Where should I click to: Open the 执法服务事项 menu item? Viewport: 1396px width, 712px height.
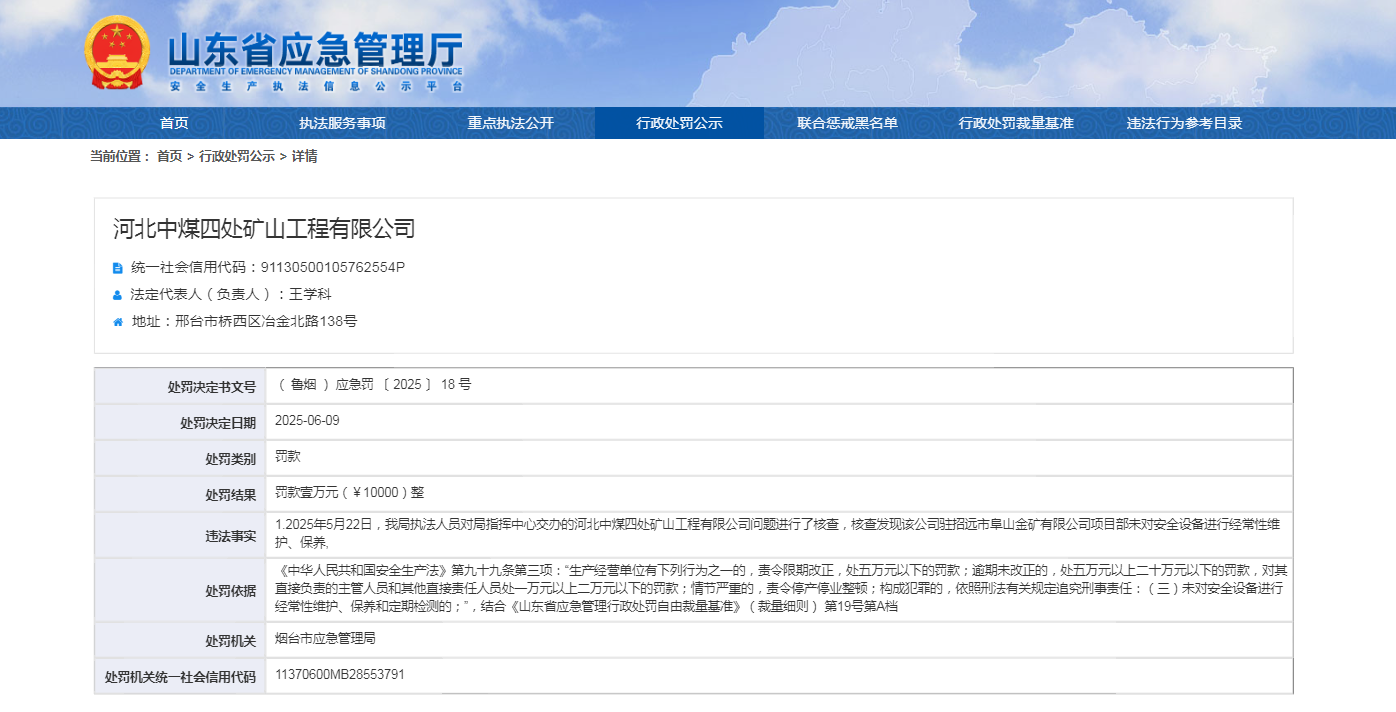click(x=342, y=123)
